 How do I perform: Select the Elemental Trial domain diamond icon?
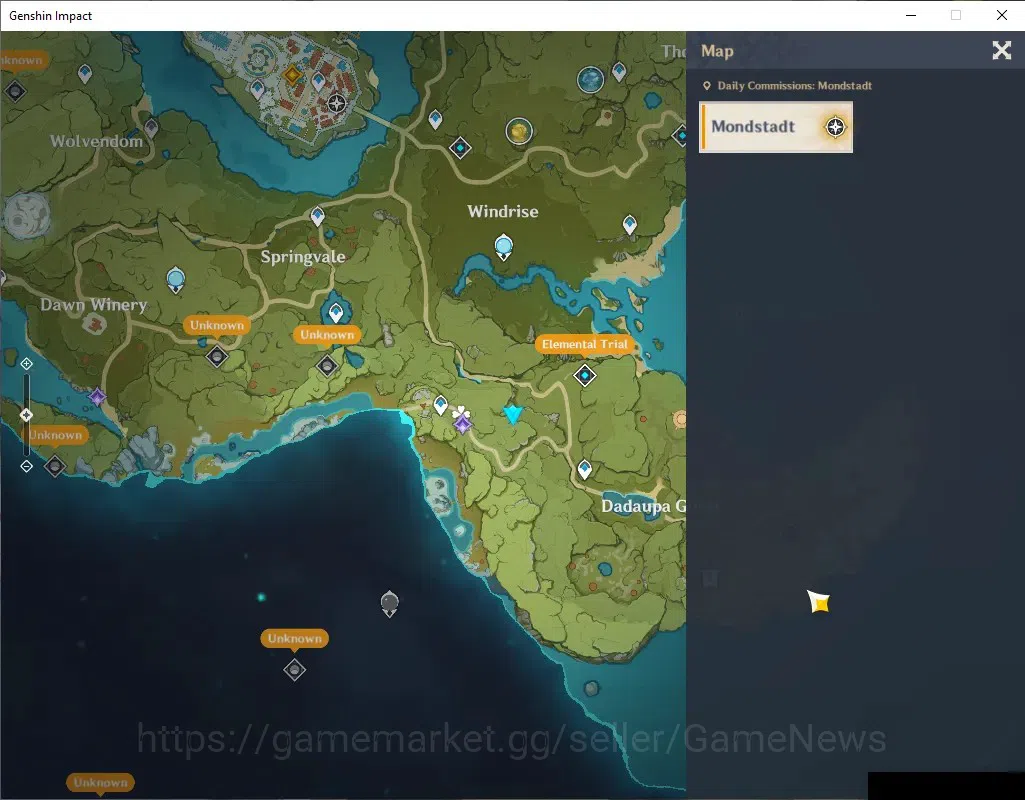[585, 375]
